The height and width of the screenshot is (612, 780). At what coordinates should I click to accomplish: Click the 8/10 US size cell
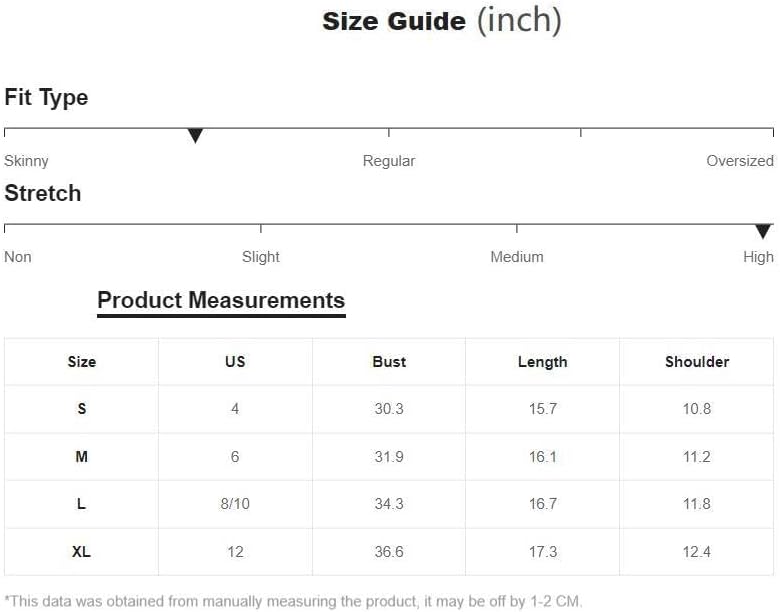coord(235,504)
